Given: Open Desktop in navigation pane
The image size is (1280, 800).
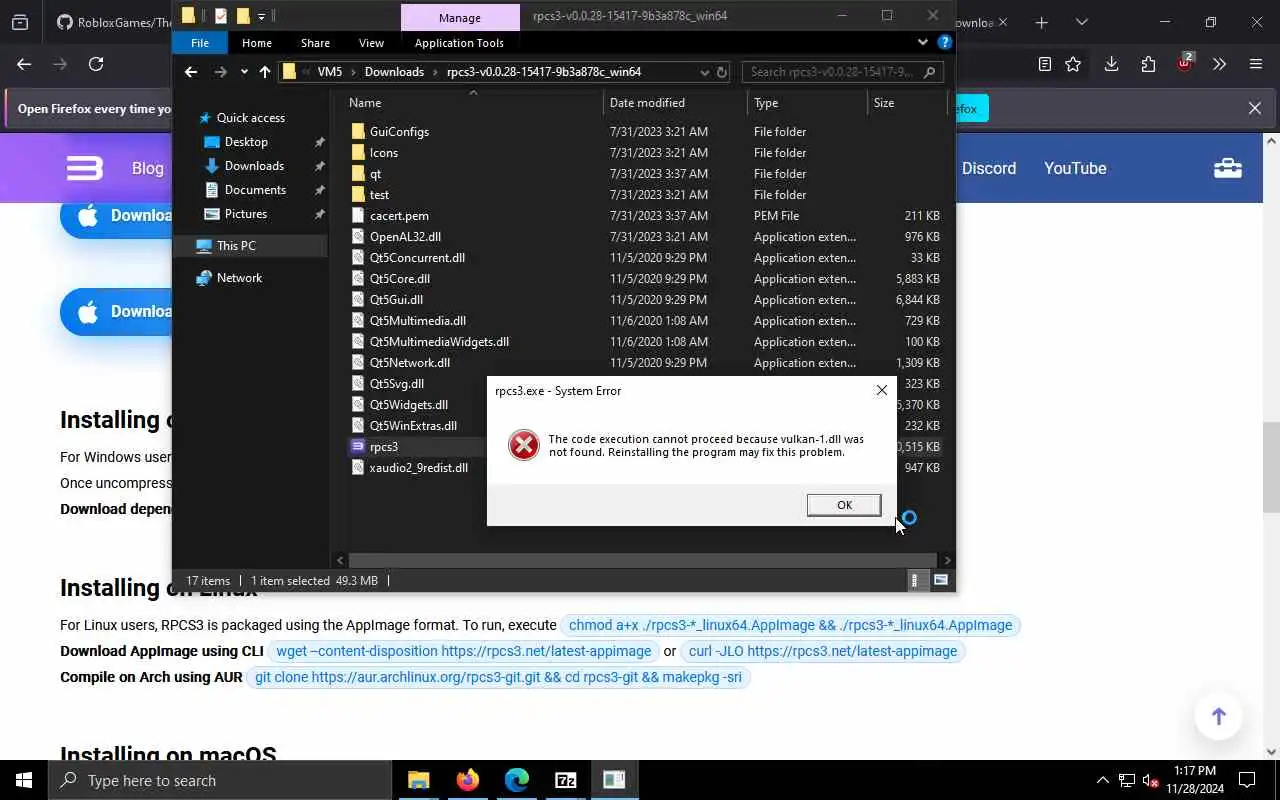Looking at the screenshot, I should (246, 142).
